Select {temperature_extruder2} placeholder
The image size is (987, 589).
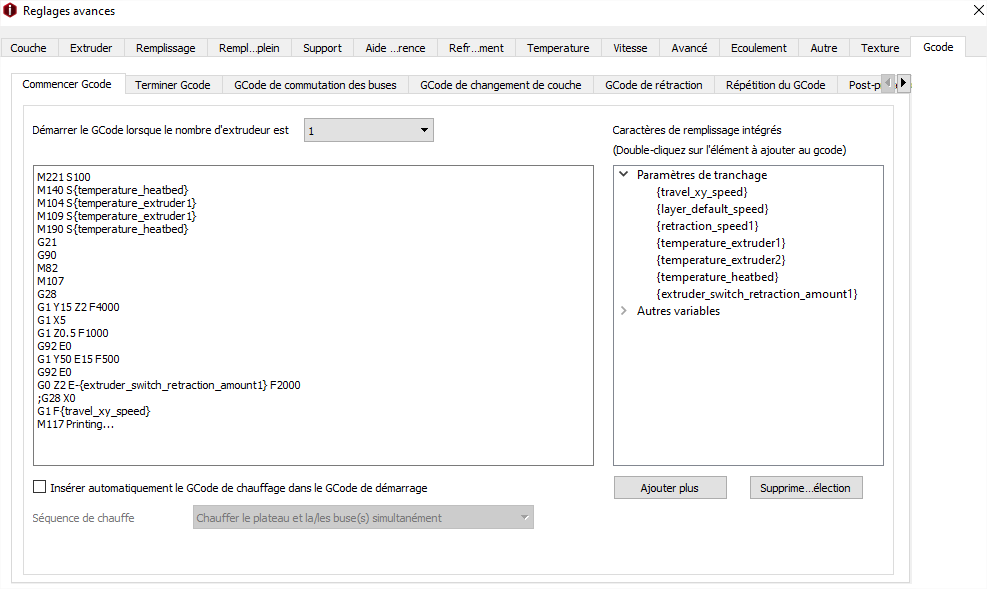tap(721, 260)
